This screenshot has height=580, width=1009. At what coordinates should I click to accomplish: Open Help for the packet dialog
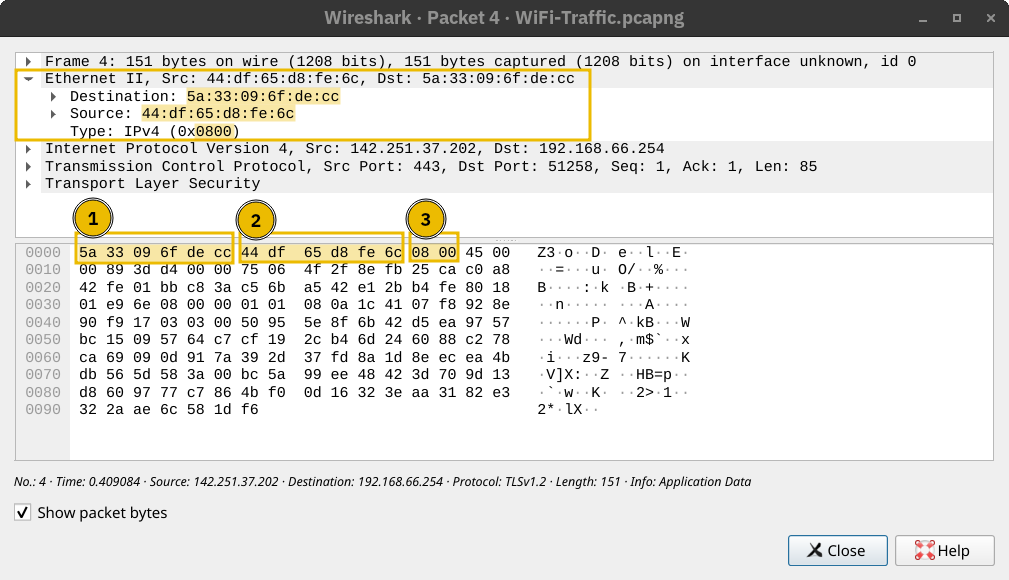(x=944, y=550)
